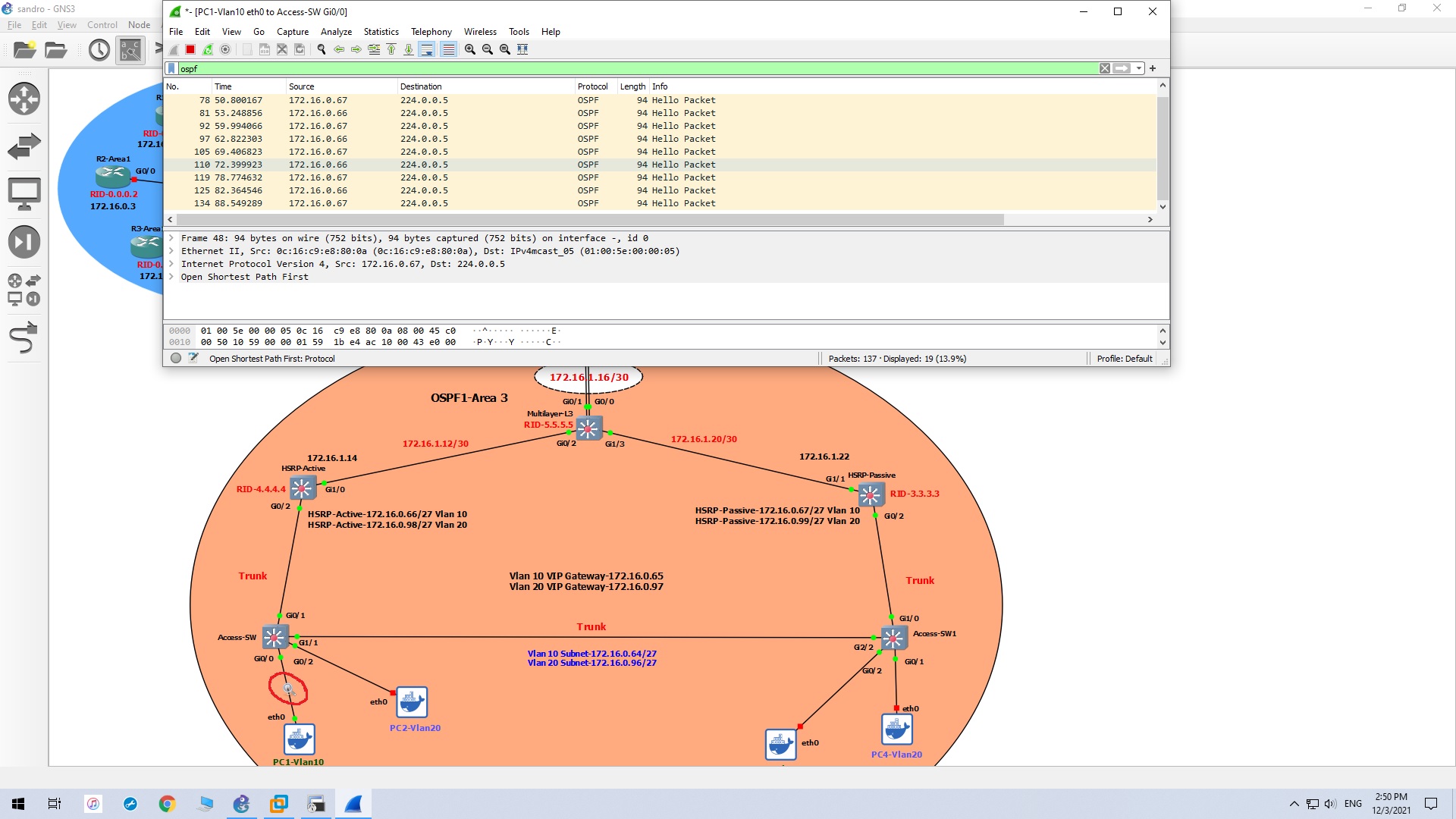Expand the Open Shortest Path First tree
The image size is (1456, 819).
[x=171, y=277]
